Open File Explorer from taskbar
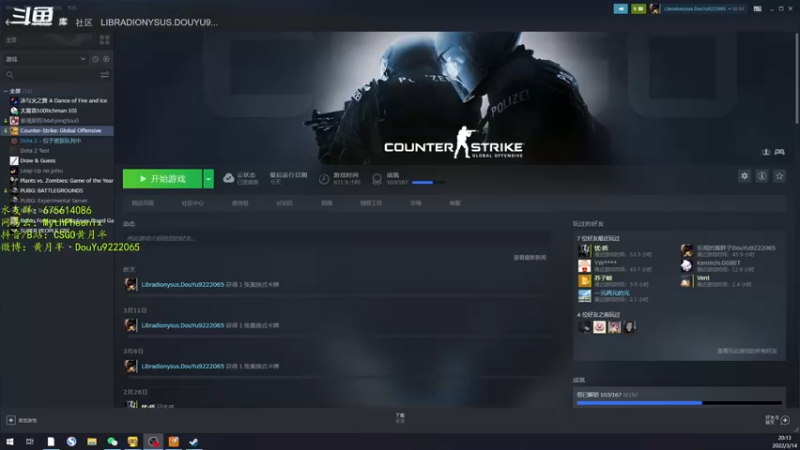The height and width of the screenshot is (450, 800). point(92,442)
